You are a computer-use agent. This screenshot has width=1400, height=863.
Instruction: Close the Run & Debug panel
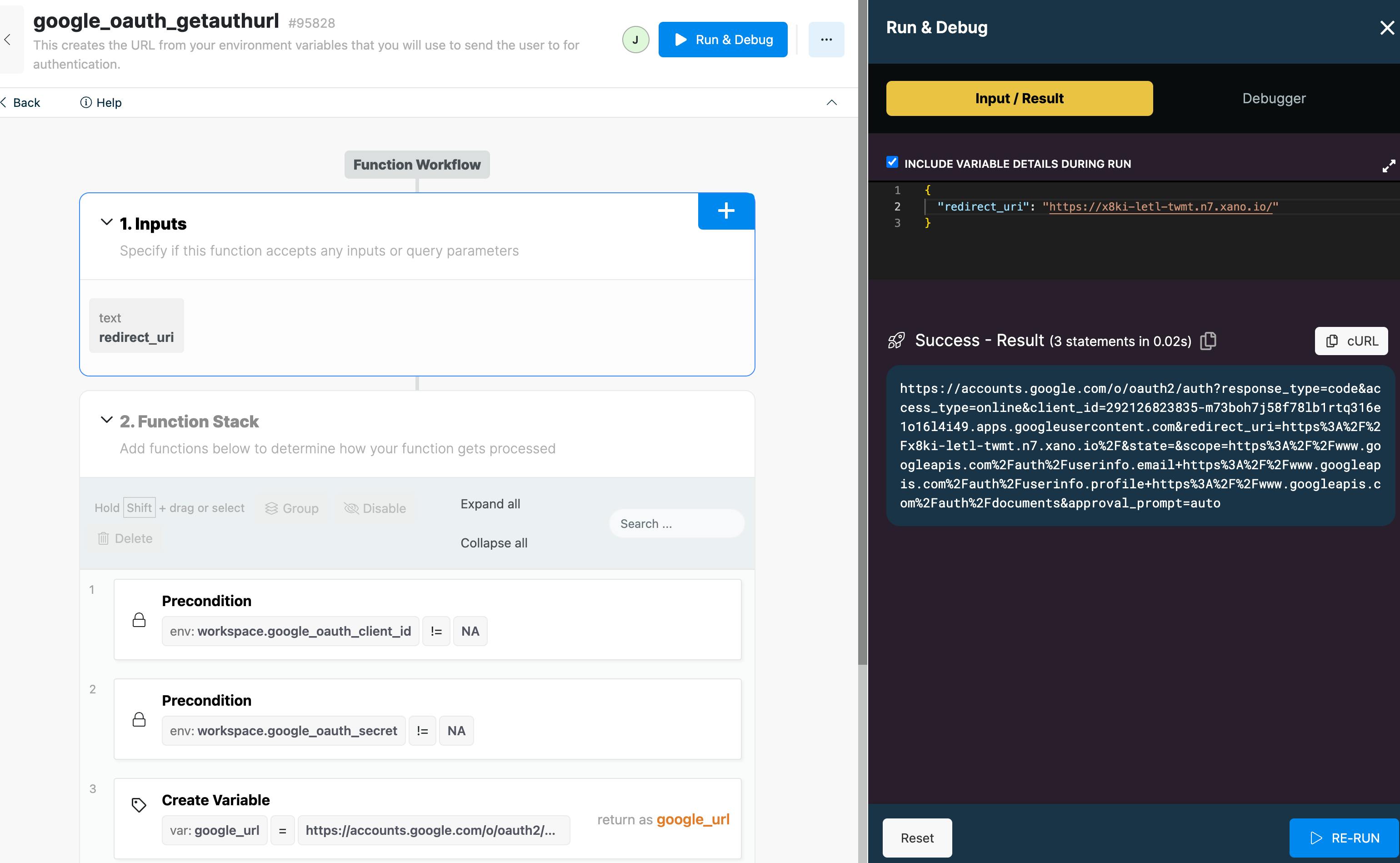1386,27
